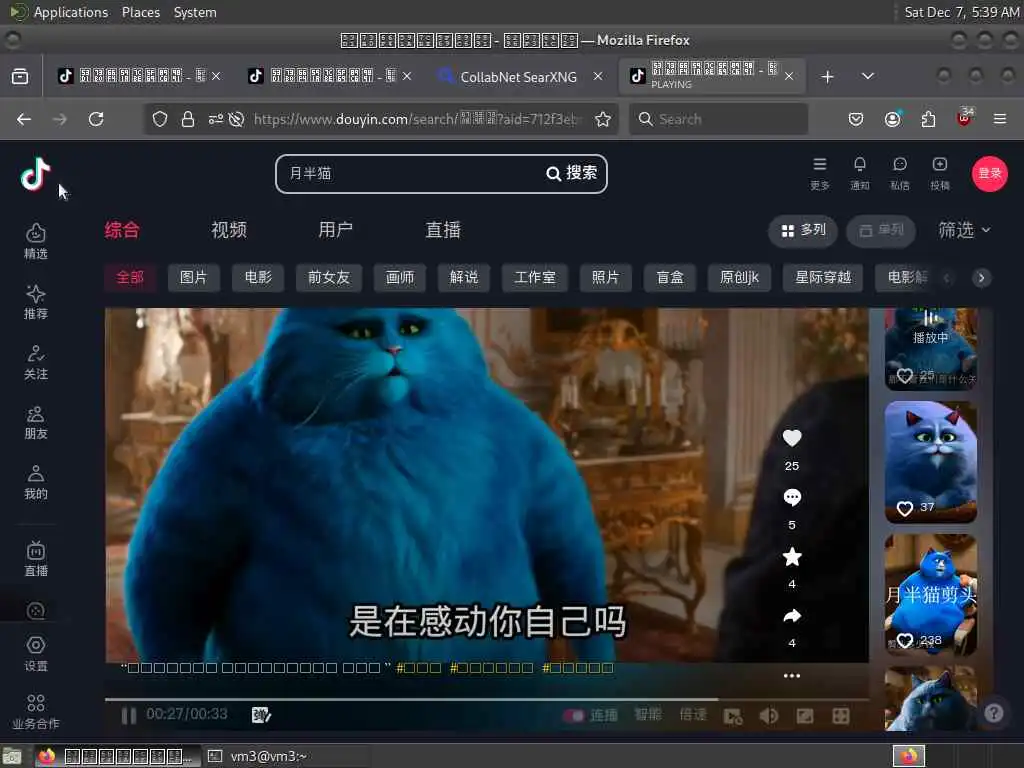Open the 直播 live sidebar icon
This screenshot has height=768, width=1024.
tap(35, 559)
